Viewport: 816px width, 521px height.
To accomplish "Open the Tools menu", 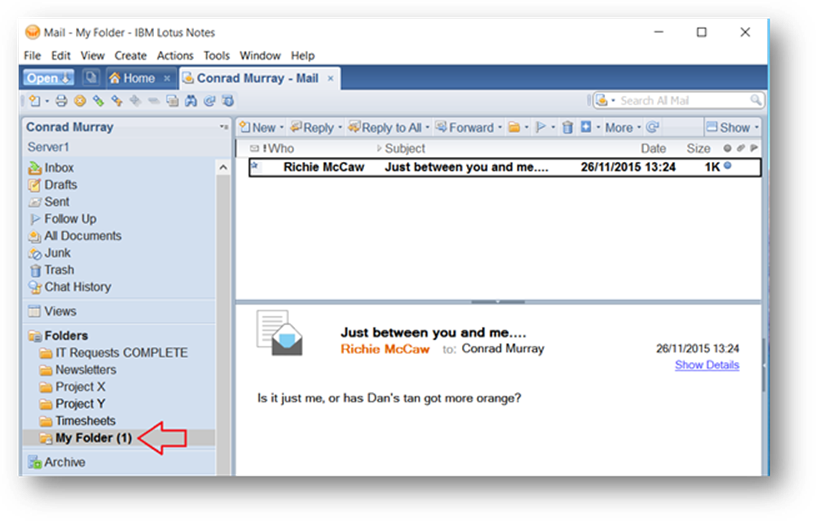I will 216,56.
